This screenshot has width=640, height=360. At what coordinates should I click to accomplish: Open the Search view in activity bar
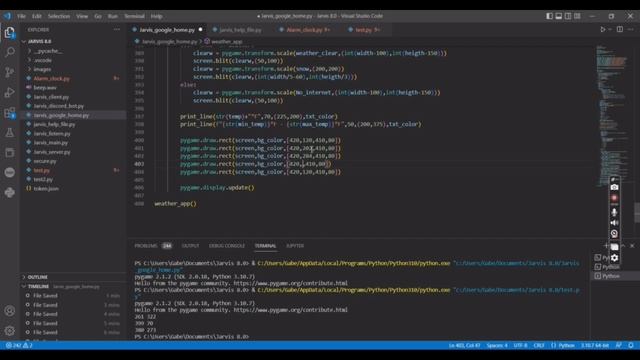click(x=9, y=52)
